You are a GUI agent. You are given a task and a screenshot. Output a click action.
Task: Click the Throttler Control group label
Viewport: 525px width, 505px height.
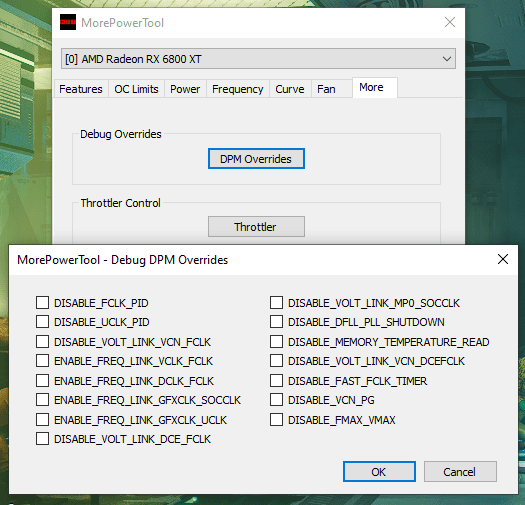click(x=121, y=203)
